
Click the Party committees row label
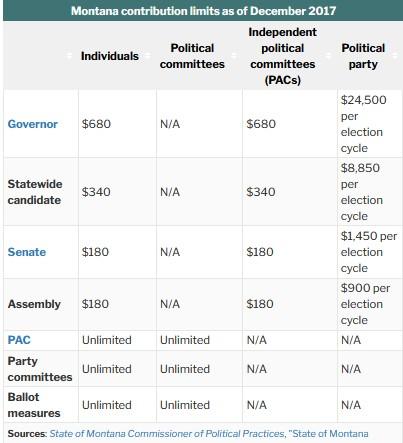(40, 369)
